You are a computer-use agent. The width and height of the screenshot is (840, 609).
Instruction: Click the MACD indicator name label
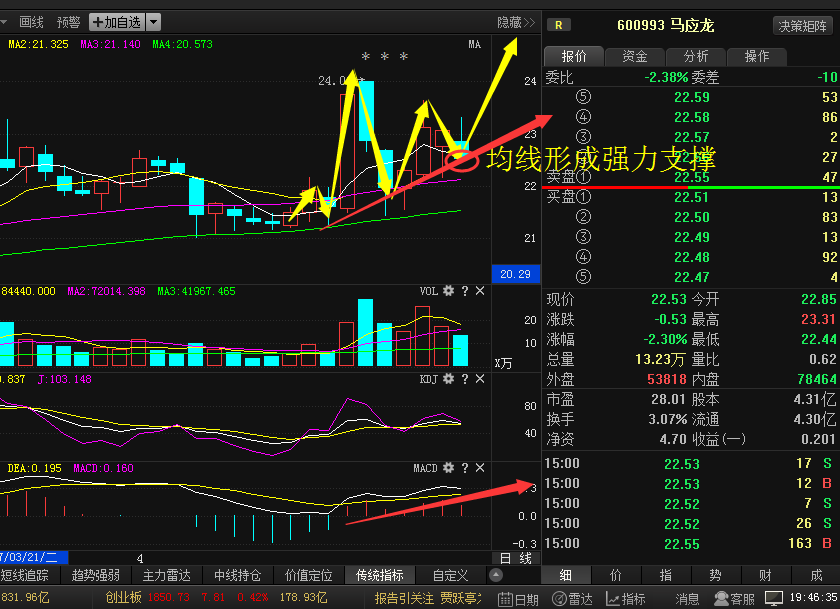[x=425, y=468]
